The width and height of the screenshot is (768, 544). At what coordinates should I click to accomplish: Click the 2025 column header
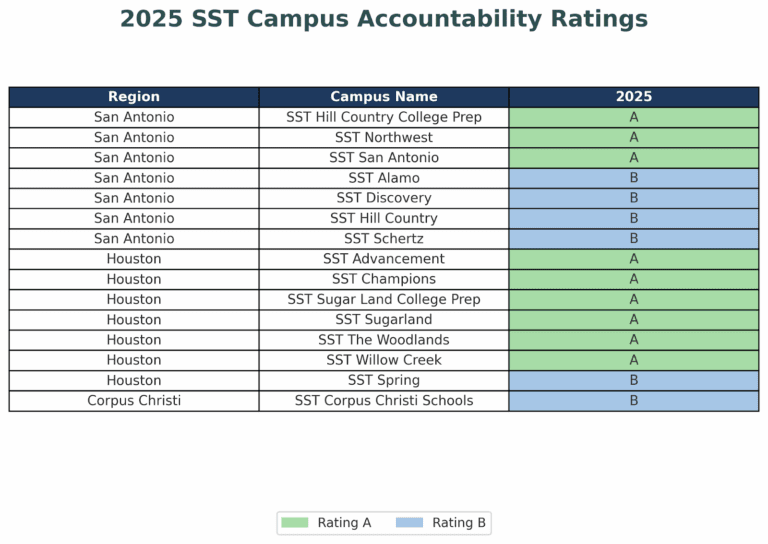click(634, 97)
